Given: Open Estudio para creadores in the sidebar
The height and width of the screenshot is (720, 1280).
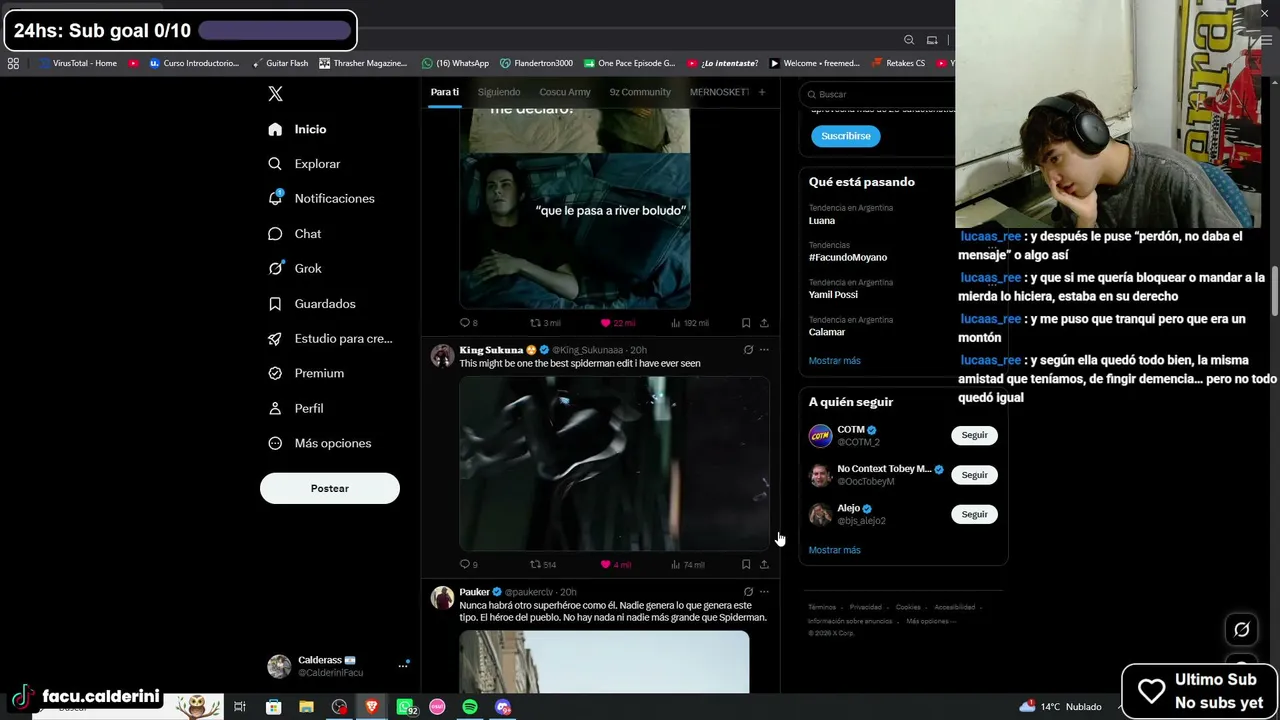Looking at the screenshot, I should [330, 338].
